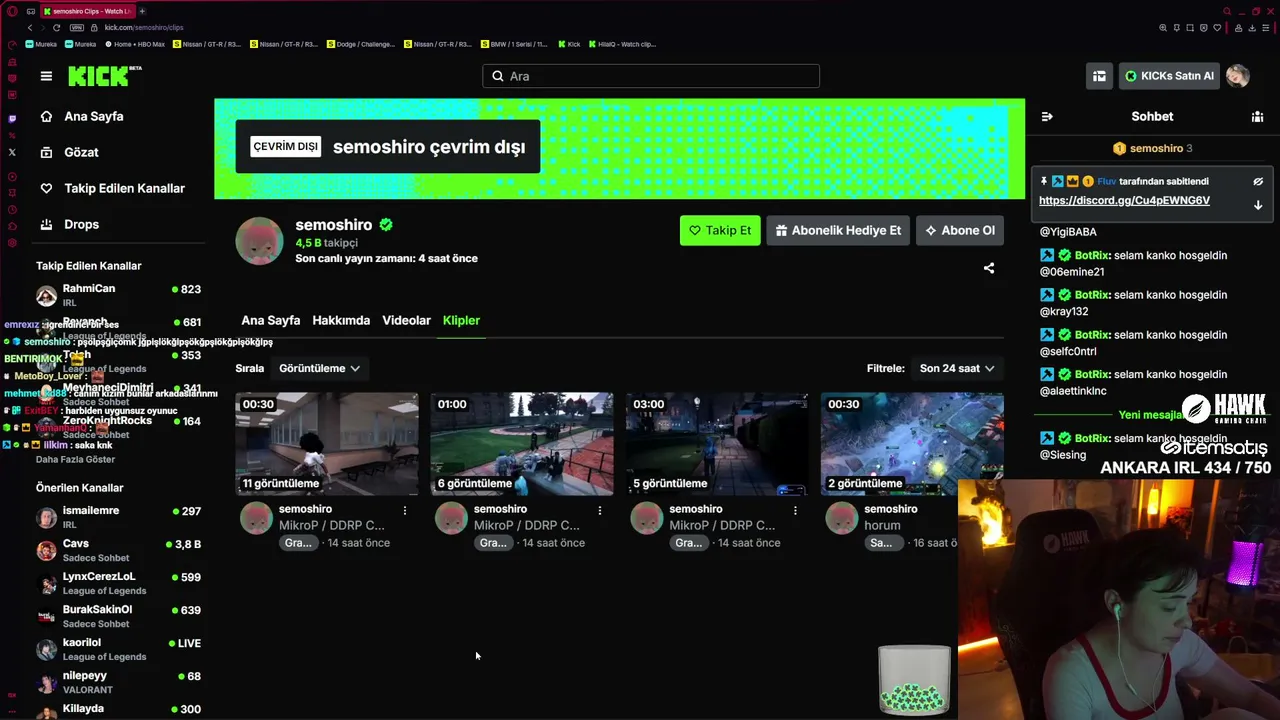This screenshot has height=720, width=1280.
Task: Open the BMW / 1 Serisi bookmark
Action: [514, 44]
